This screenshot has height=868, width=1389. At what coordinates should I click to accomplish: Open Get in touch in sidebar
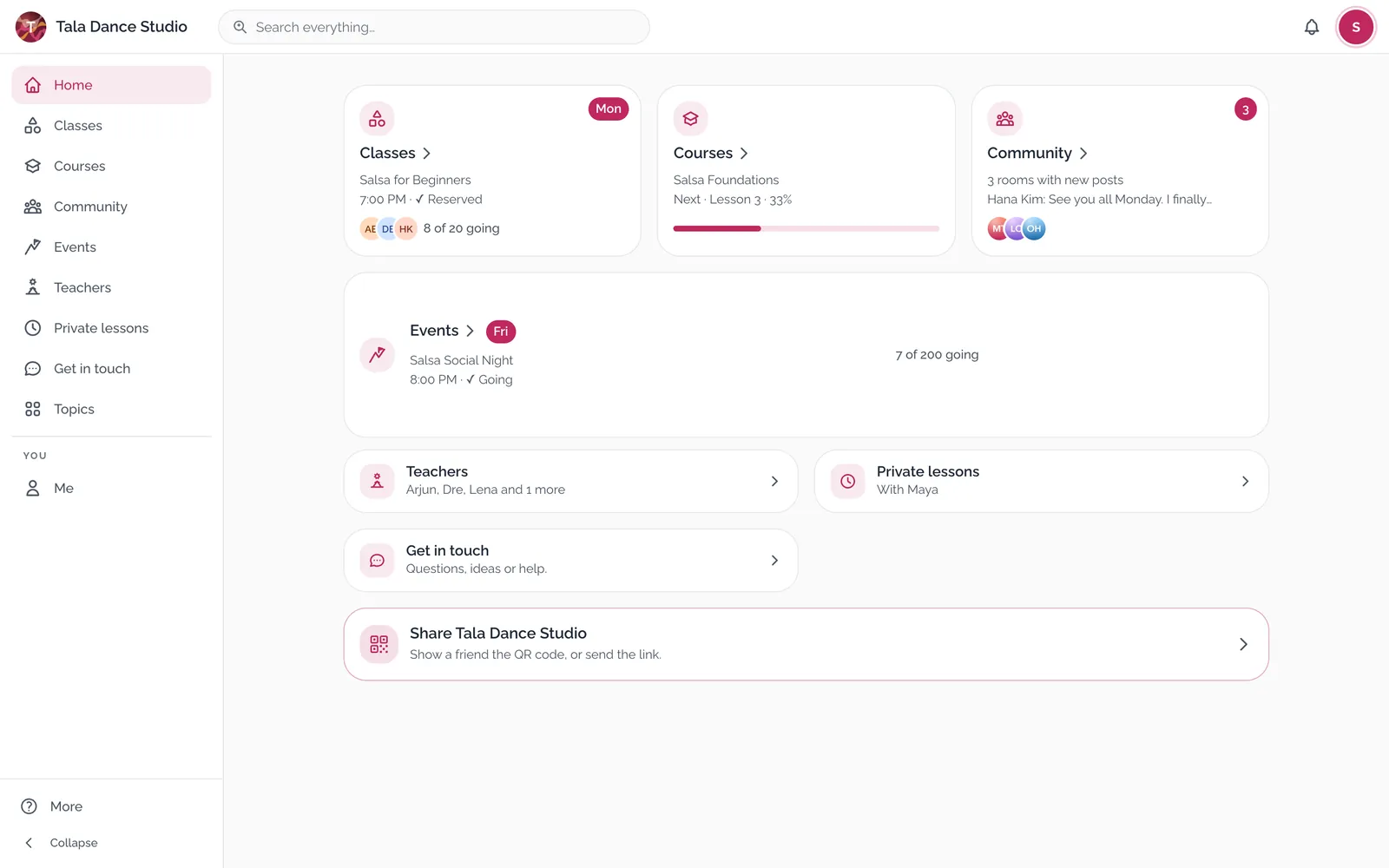coord(111,369)
